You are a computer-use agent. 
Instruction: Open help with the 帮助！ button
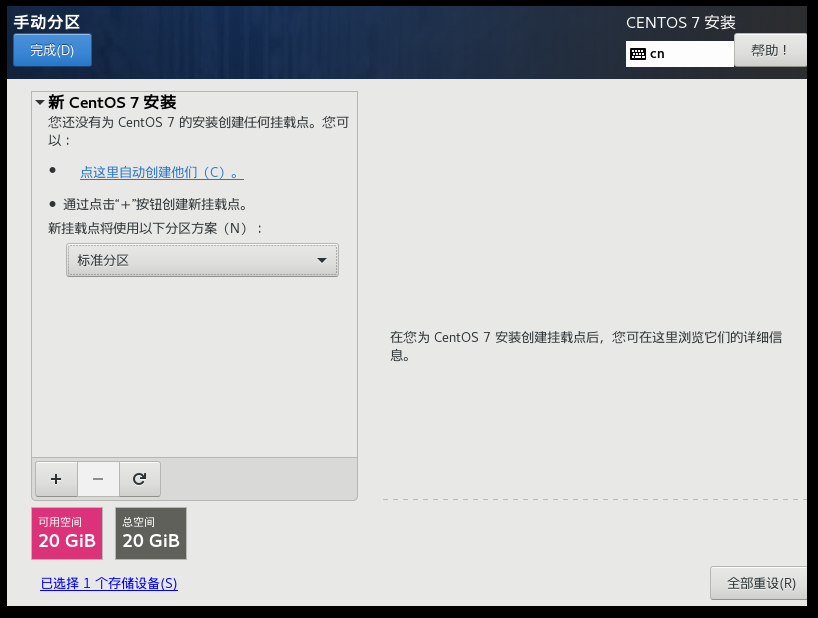pyautogui.click(x=770, y=50)
